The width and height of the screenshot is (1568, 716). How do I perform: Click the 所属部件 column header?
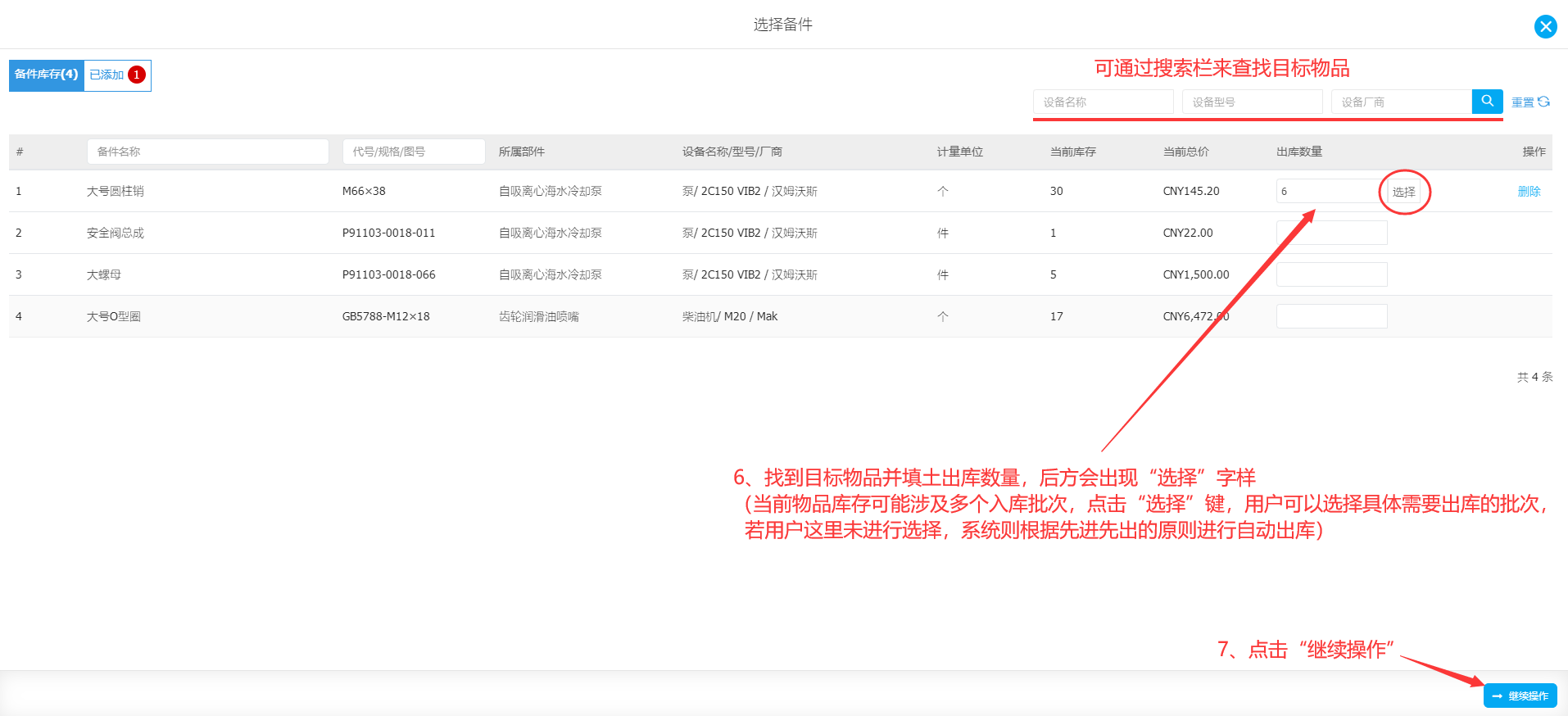pos(522,152)
